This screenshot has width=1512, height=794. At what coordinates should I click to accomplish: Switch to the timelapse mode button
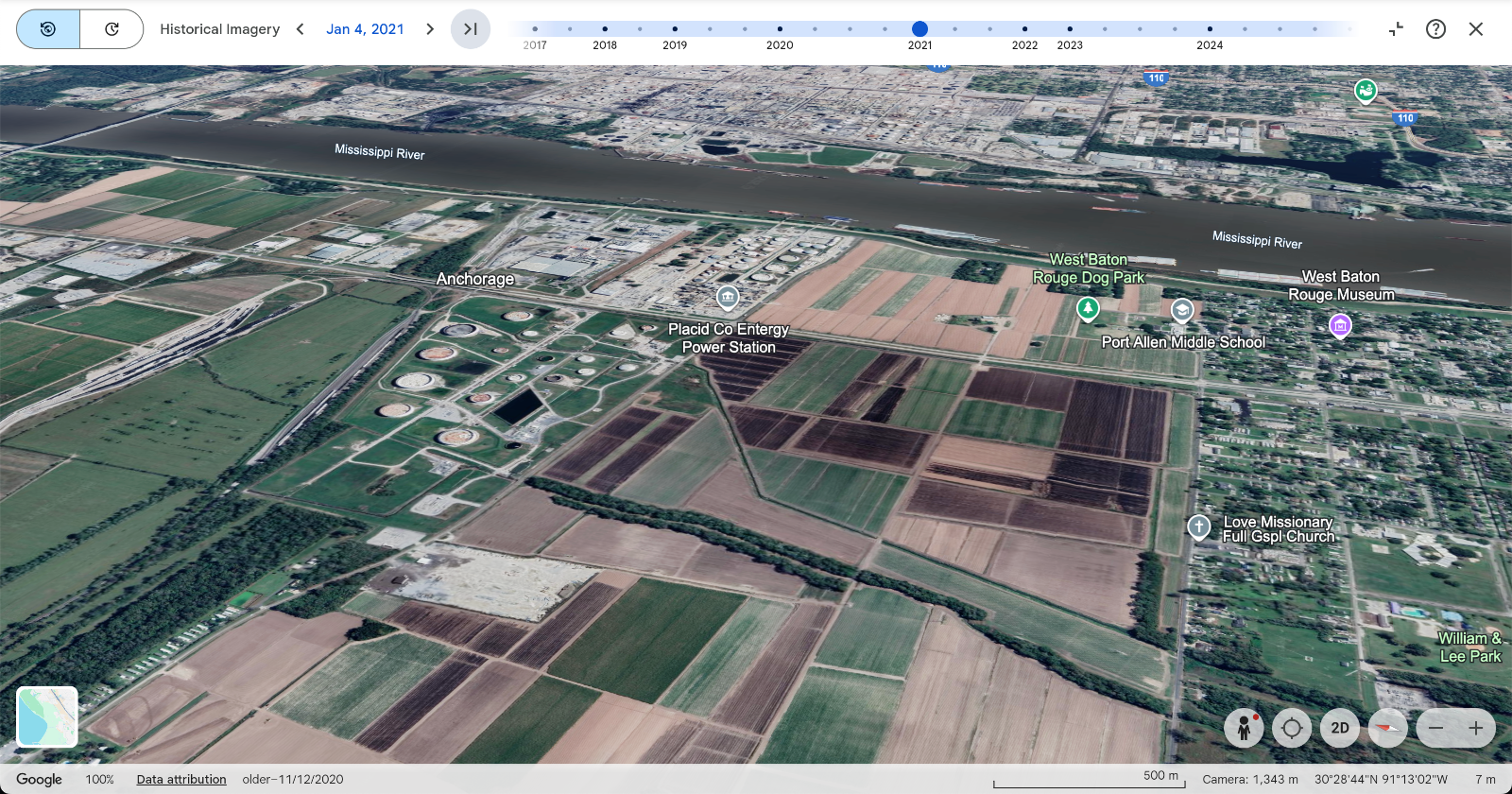coord(112,29)
